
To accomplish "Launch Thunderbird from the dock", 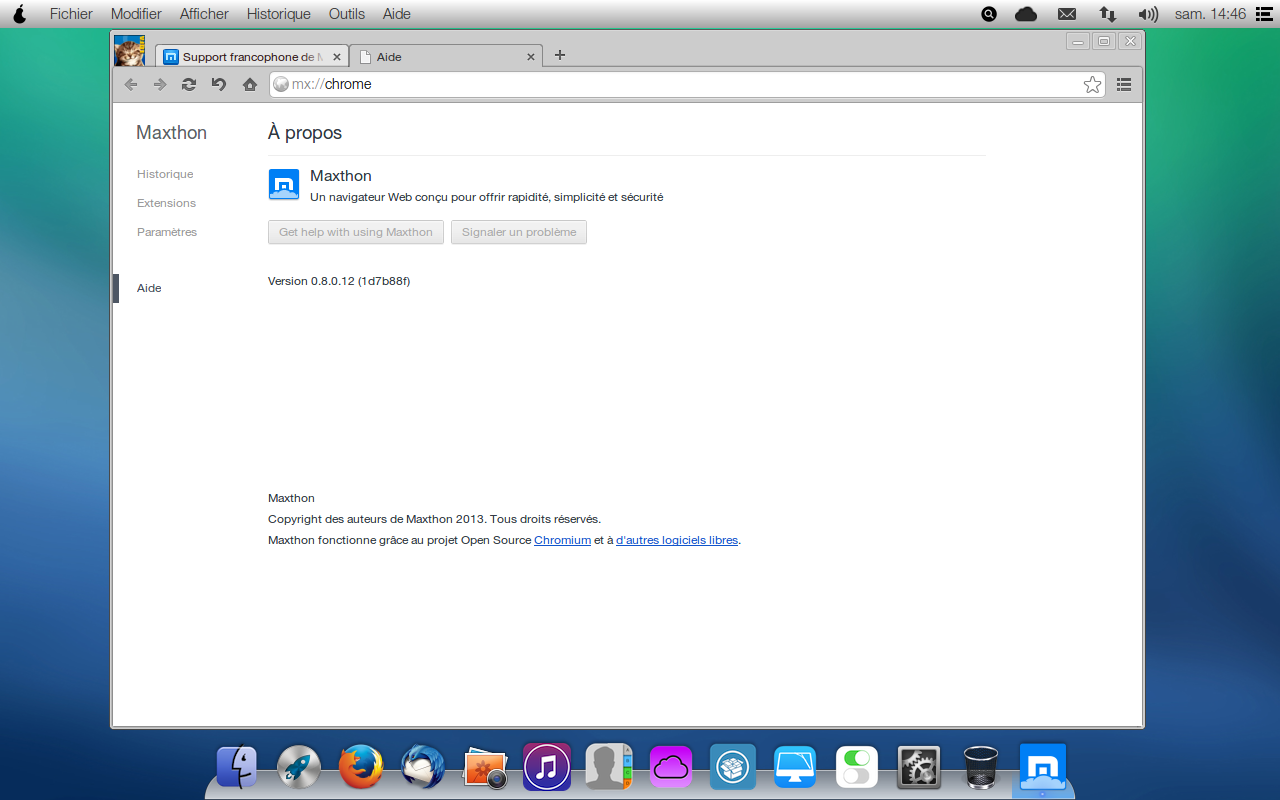I will tap(423, 767).
